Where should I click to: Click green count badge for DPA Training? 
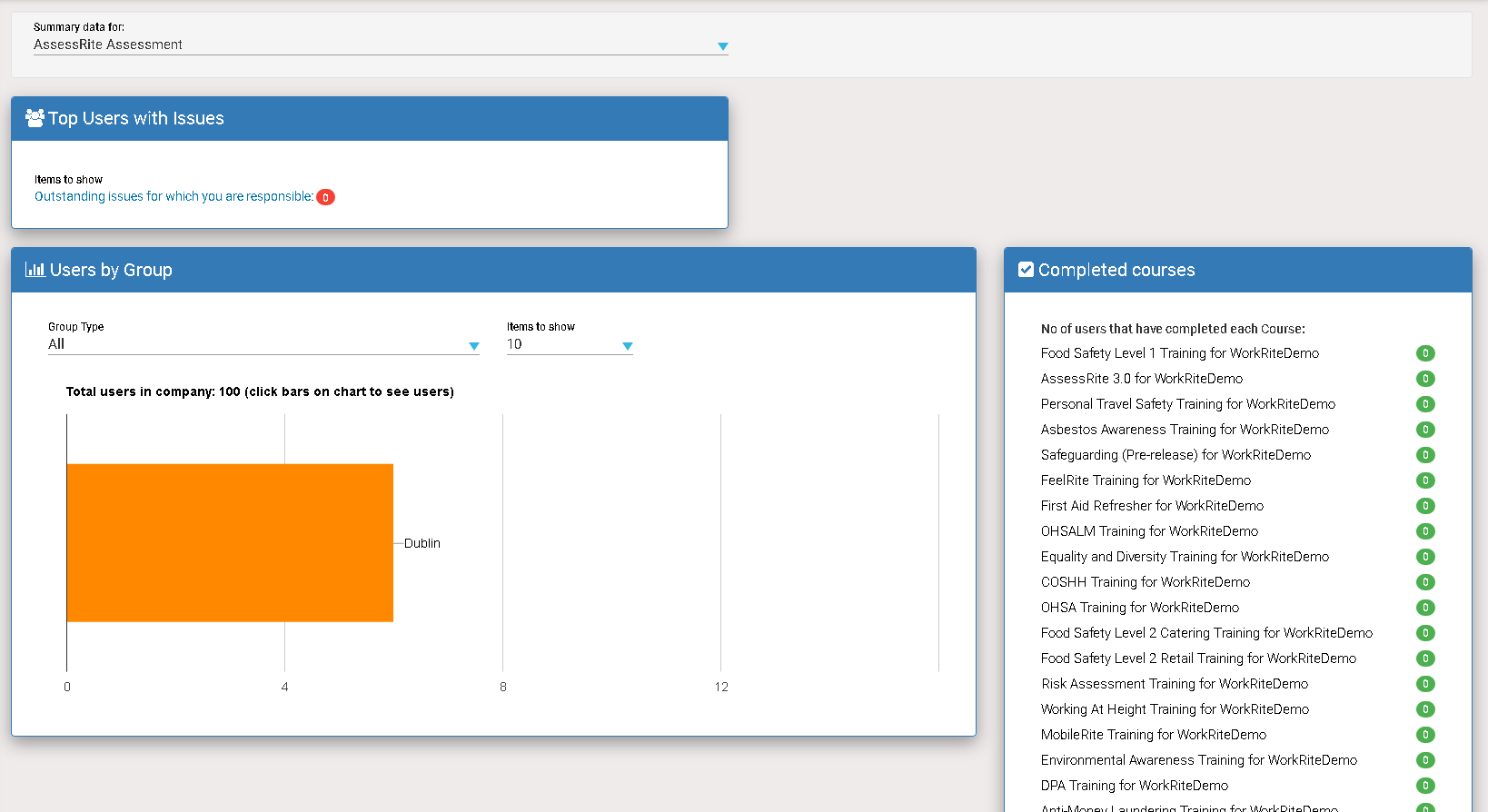1425,786
